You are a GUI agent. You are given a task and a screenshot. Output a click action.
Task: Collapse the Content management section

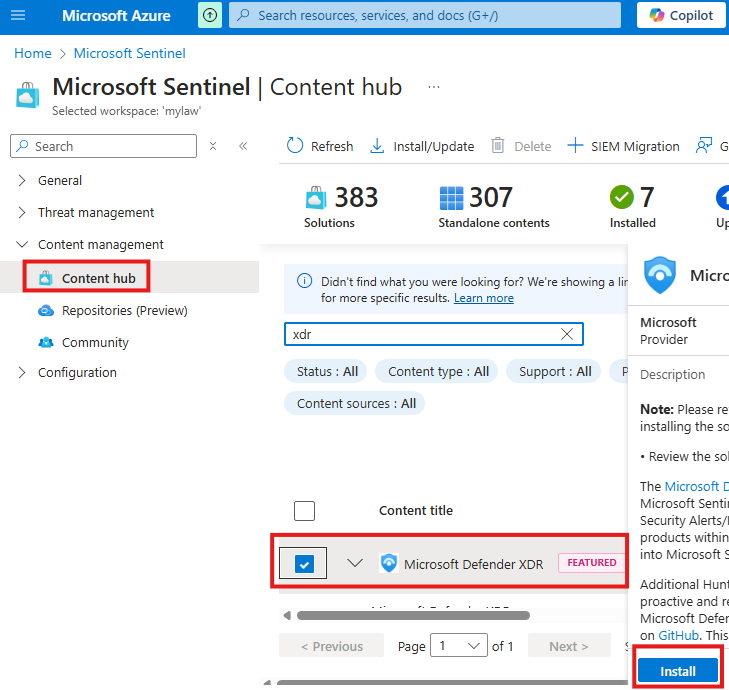[x=21, y=245]
